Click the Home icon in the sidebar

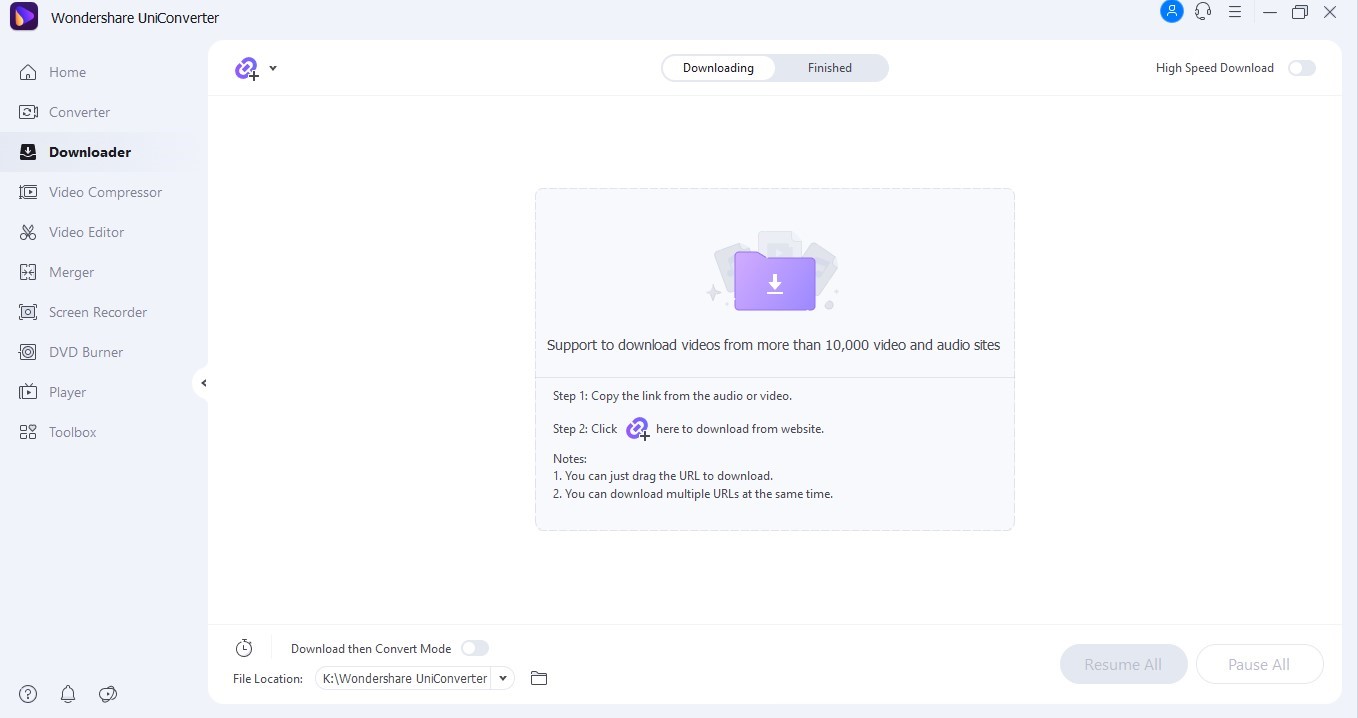point(29,72)
